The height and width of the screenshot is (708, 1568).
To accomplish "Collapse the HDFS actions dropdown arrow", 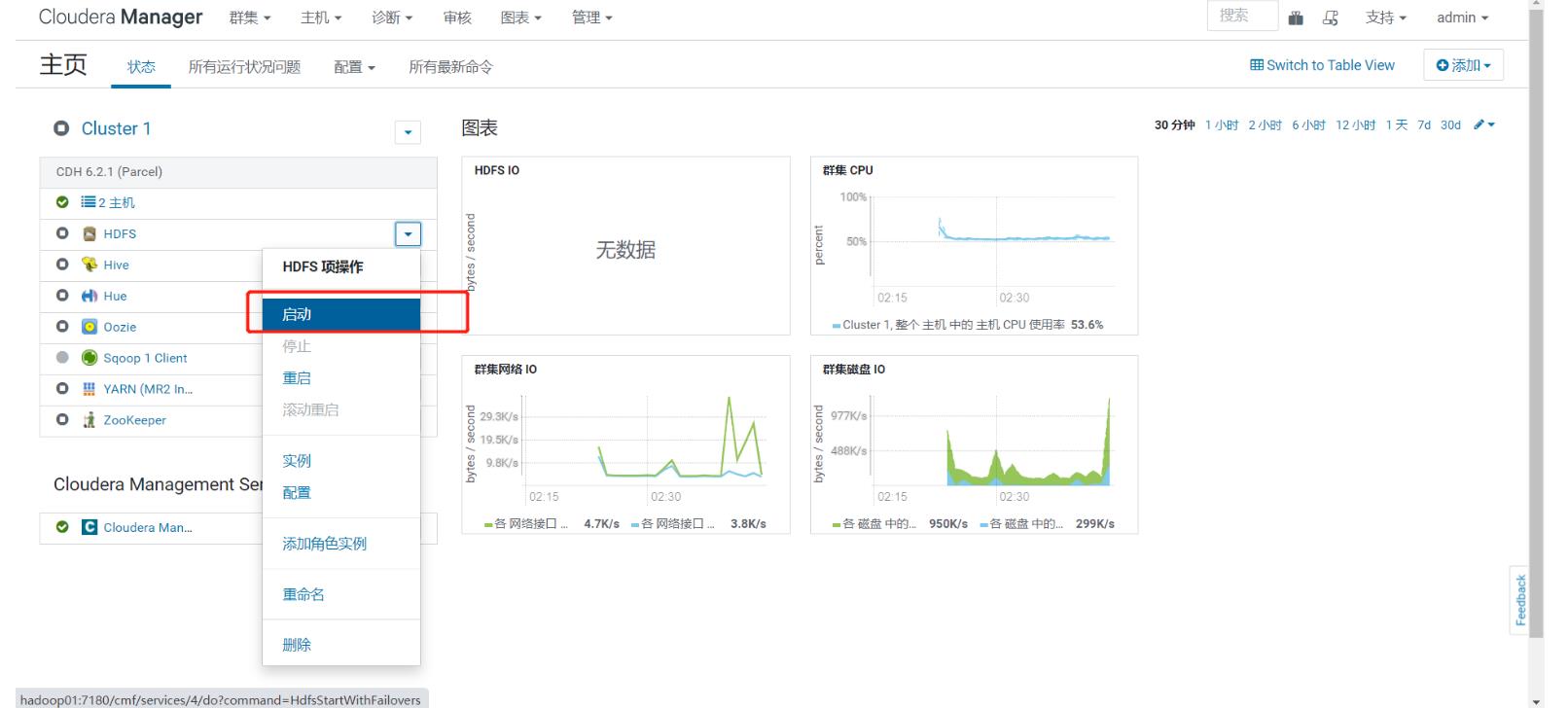I will point(408,234).
